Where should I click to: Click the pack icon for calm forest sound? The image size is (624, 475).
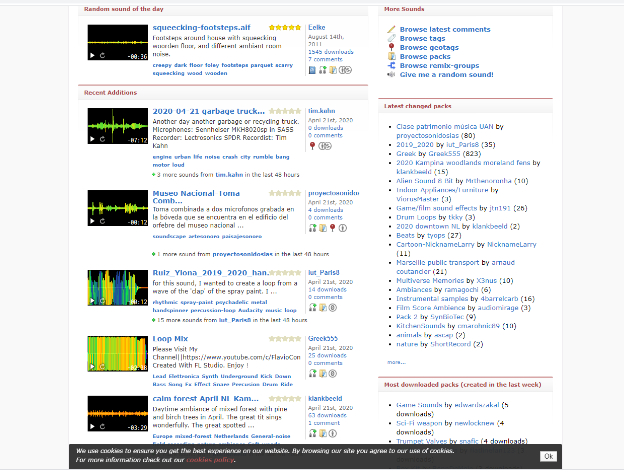point(323,433)
